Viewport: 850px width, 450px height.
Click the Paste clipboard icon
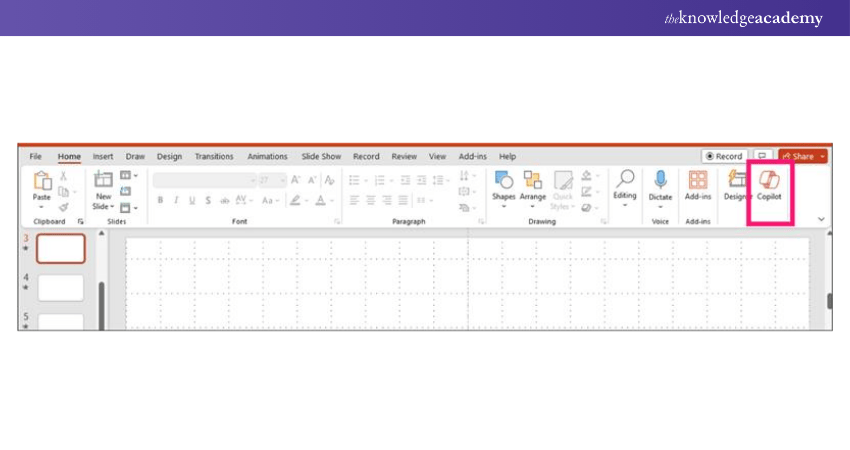point(42,182)
